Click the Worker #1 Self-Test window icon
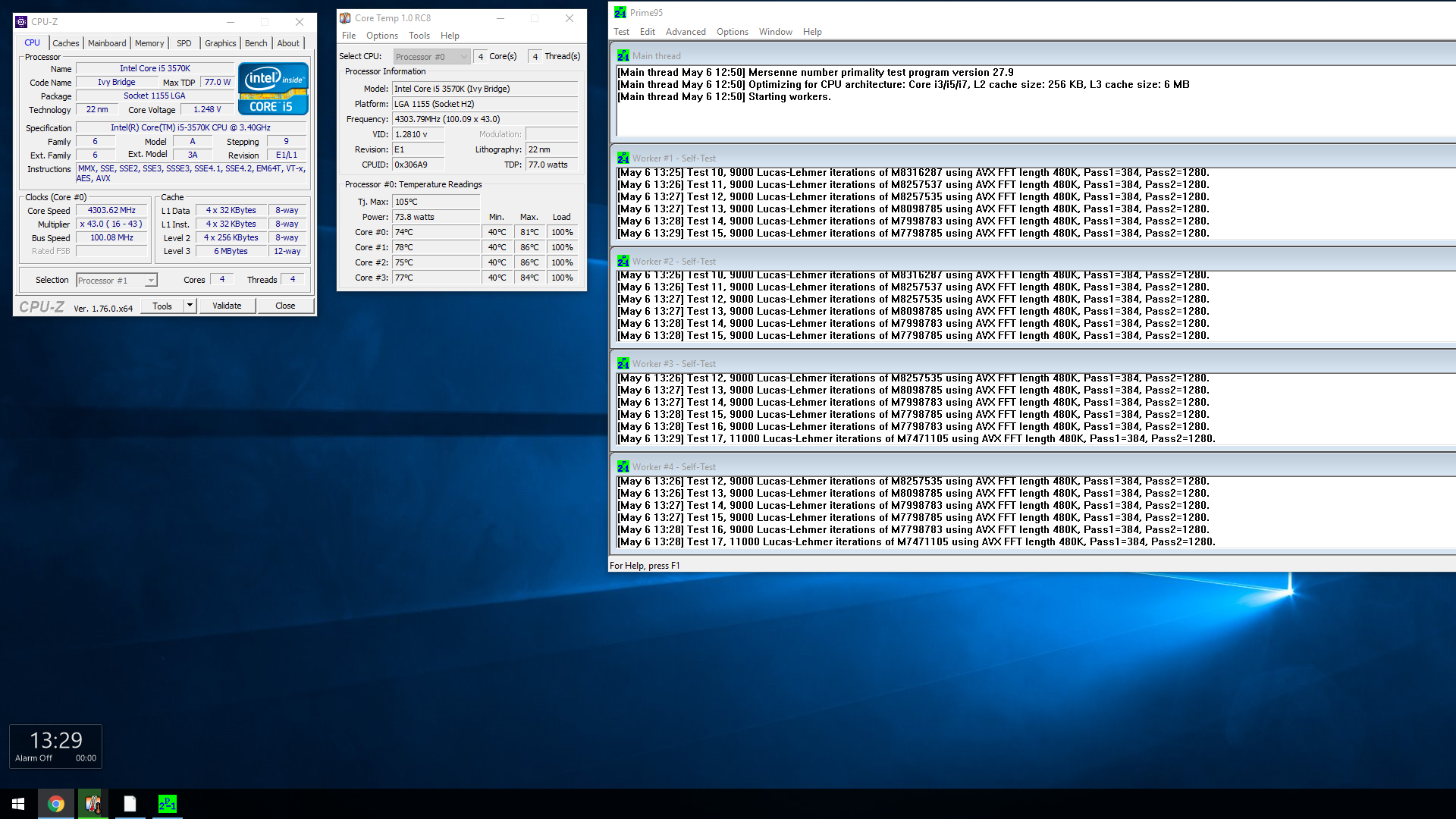1456x819 pixels. point(623,158)
